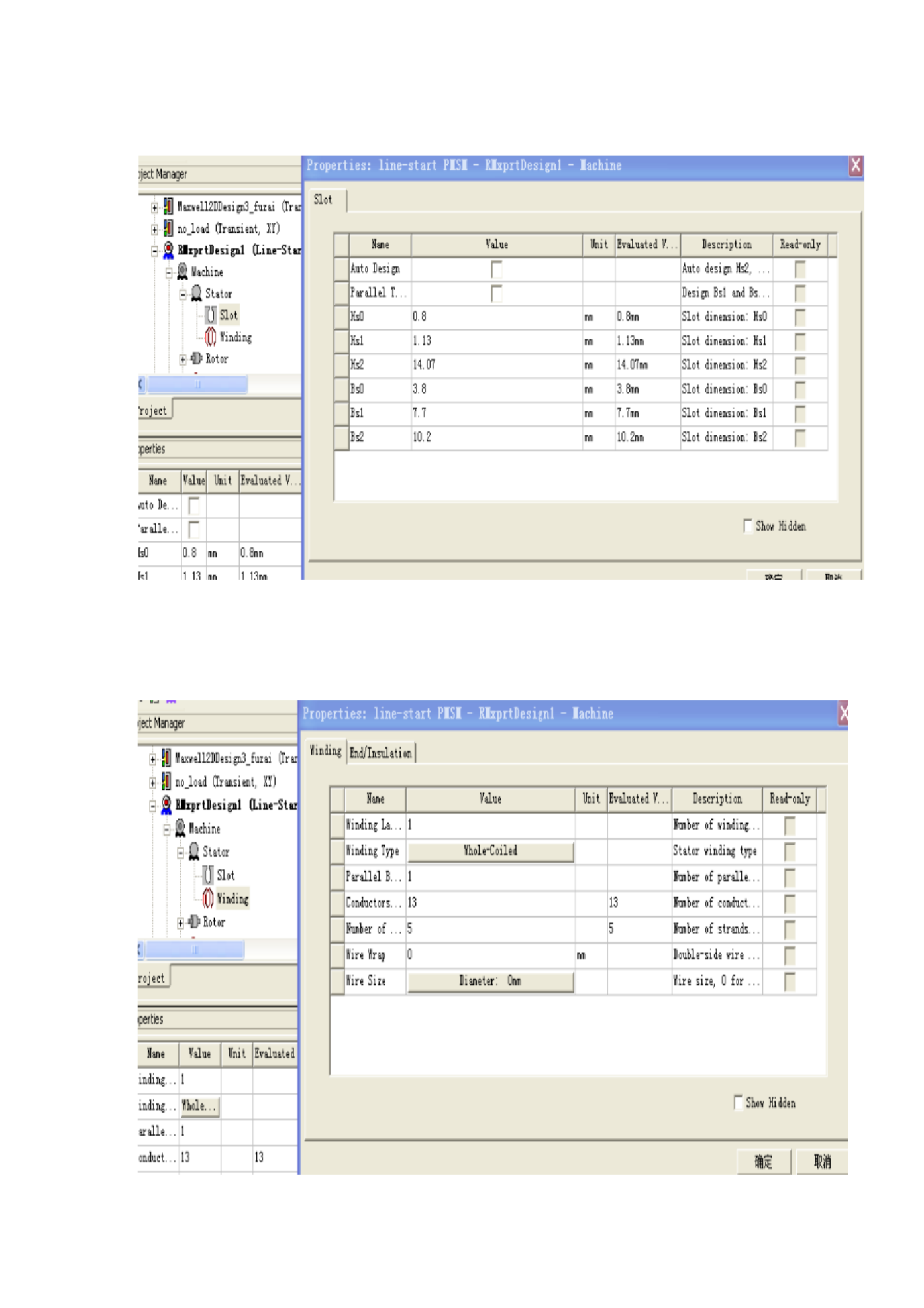Viewport: 924px width, 1308px height.
Task: Collapse Stator node in tree beside Winding dialog
Action: pyautogui.click(x=180, y=853)
